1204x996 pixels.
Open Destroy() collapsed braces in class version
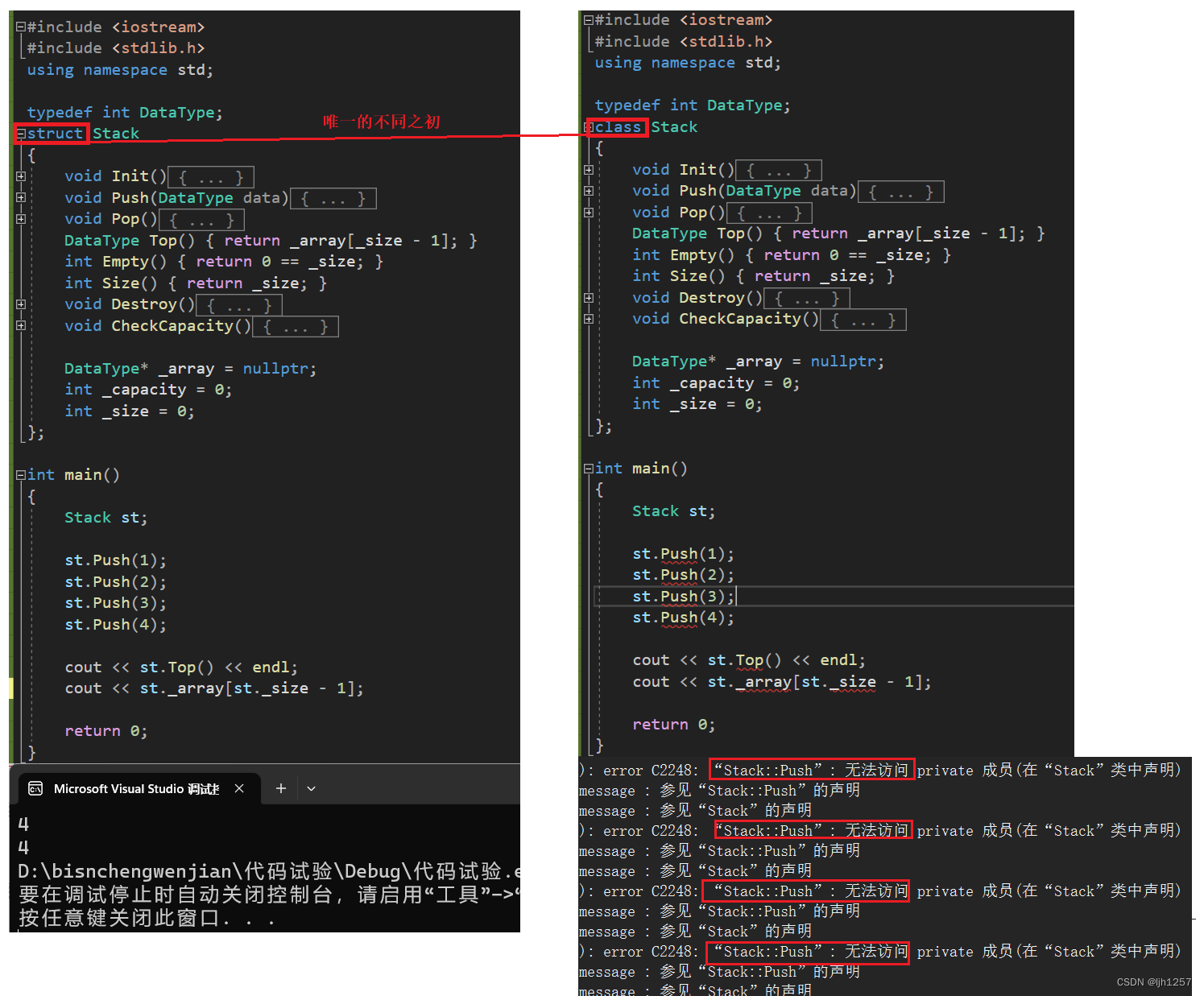(x=807, y=298)
